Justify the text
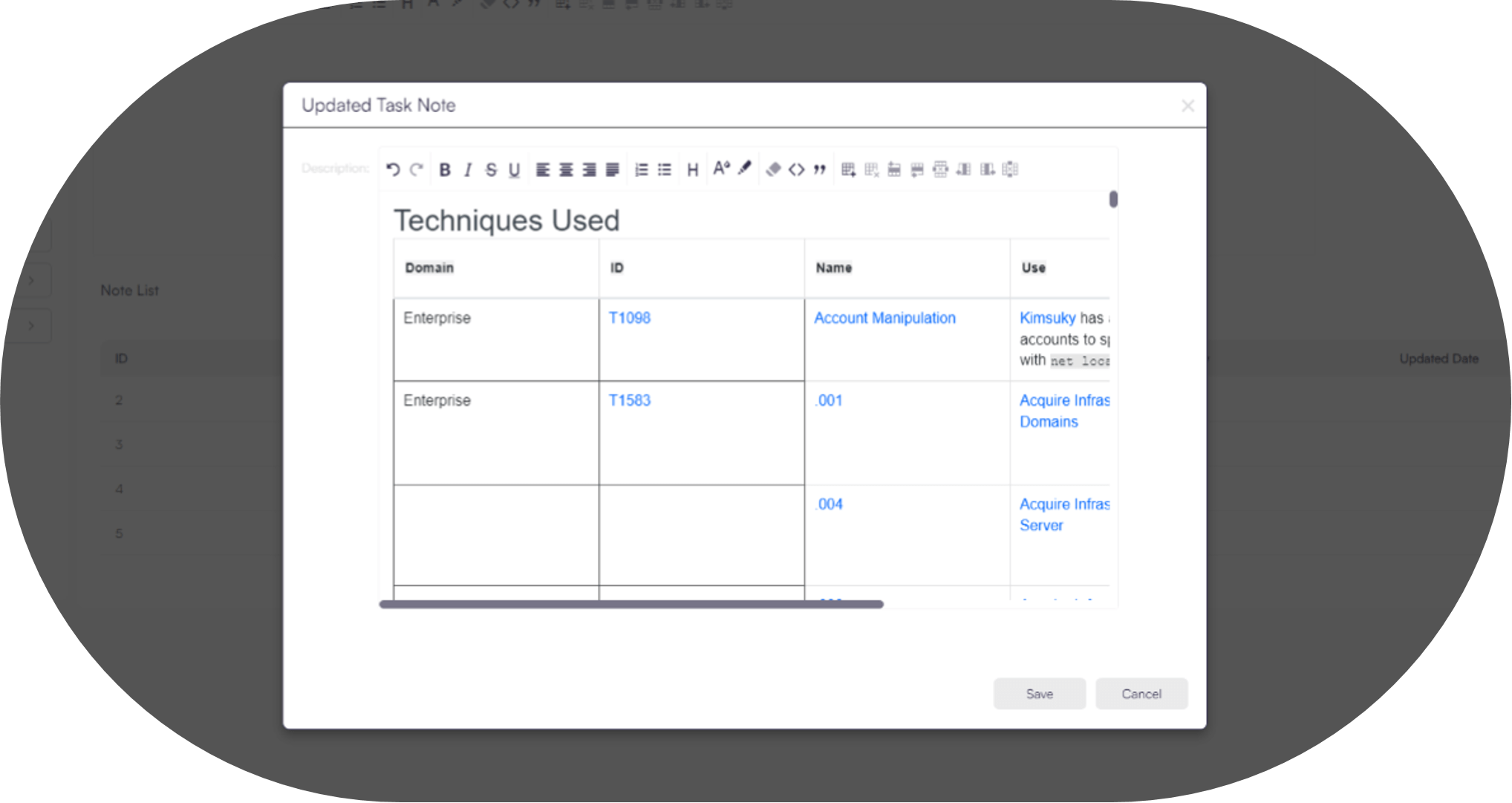Image resolution: width=1512 pixels, height=803 pixels. click(x=612, y=169)
